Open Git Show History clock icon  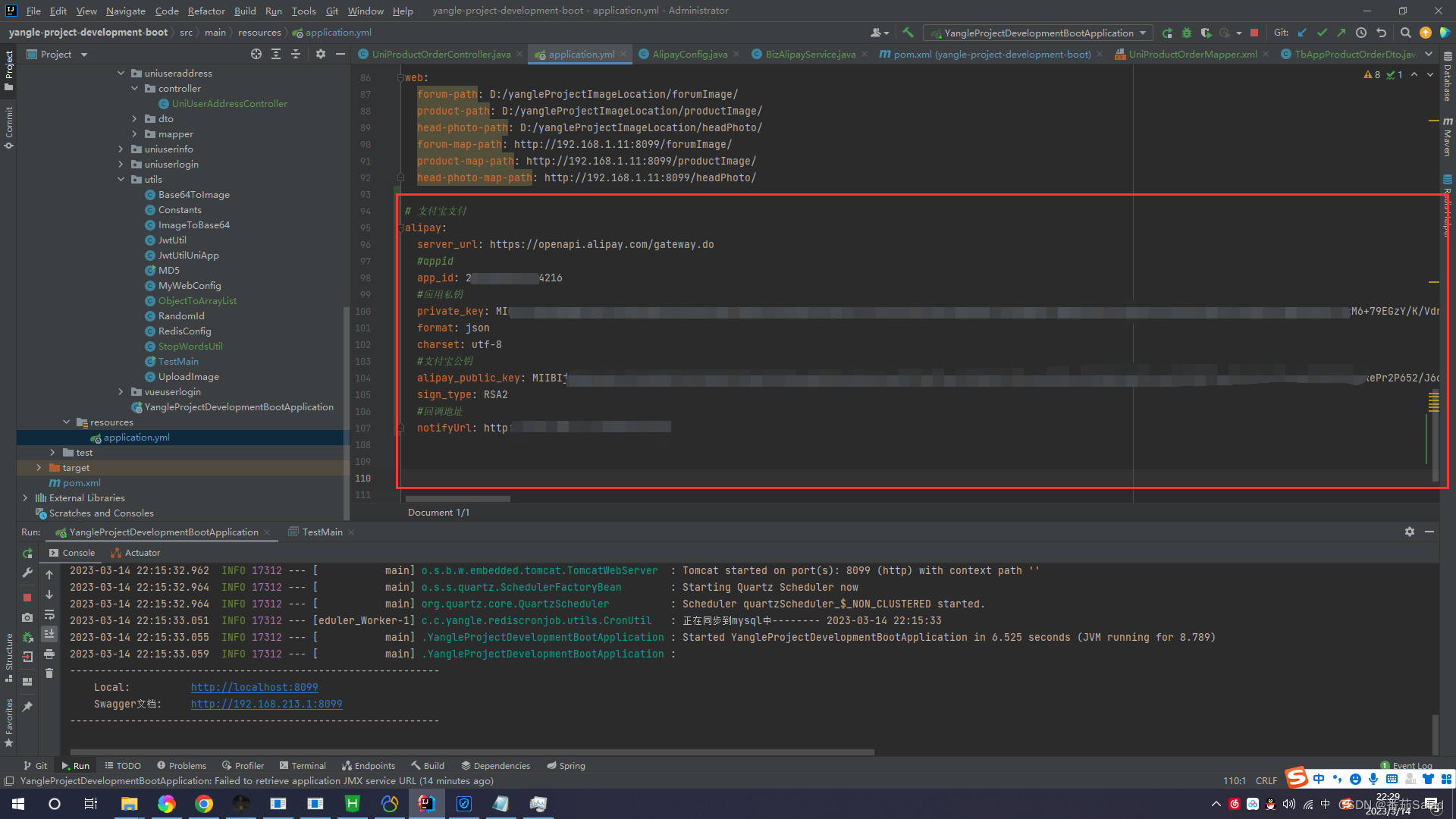[x=1361, y=33]
